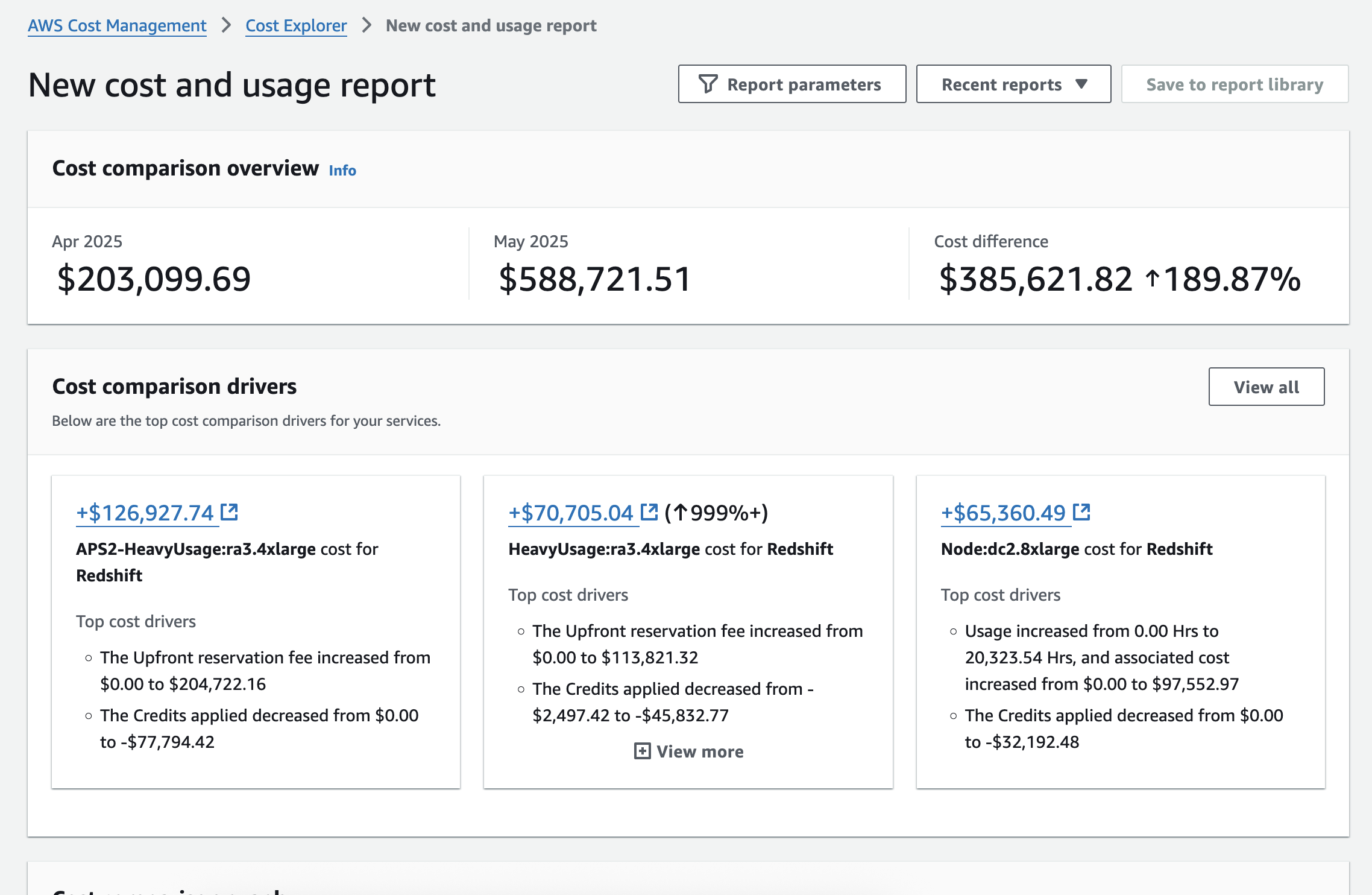The height and width of the screenshot is (895, 1372).
Task: Open the Report parameters panel
Action: (x=791, y=84)
